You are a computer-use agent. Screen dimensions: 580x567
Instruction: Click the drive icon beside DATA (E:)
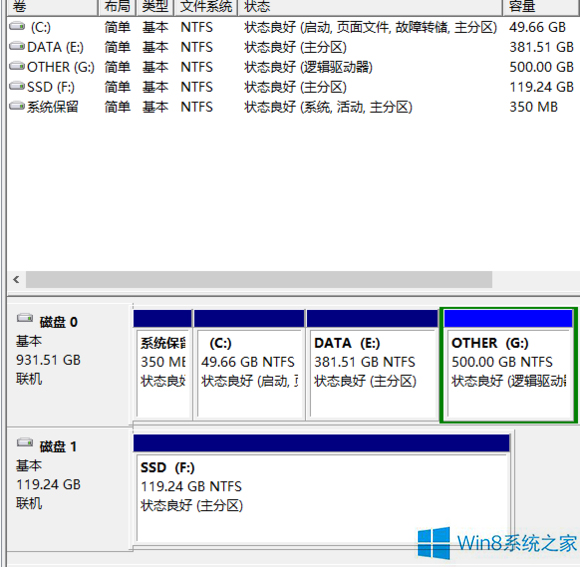17,46
